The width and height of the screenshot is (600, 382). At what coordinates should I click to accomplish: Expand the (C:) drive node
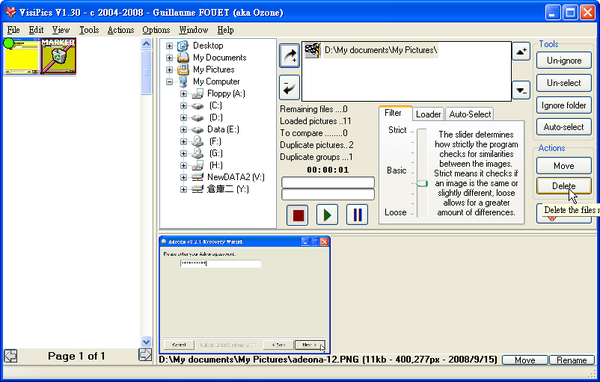coord(183,106)
